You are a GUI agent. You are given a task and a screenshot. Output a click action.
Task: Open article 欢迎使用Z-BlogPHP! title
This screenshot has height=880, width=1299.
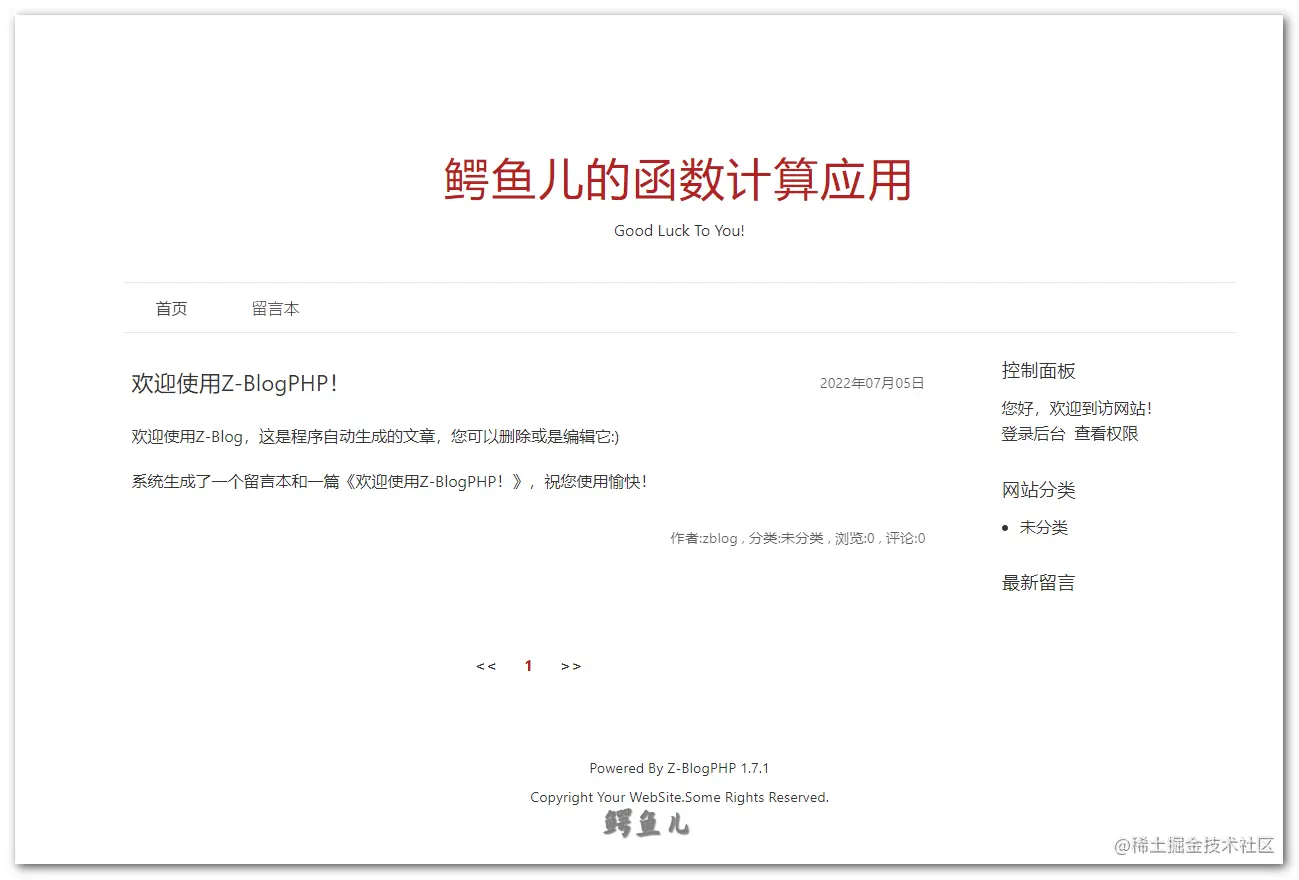[x=235, y=383]
